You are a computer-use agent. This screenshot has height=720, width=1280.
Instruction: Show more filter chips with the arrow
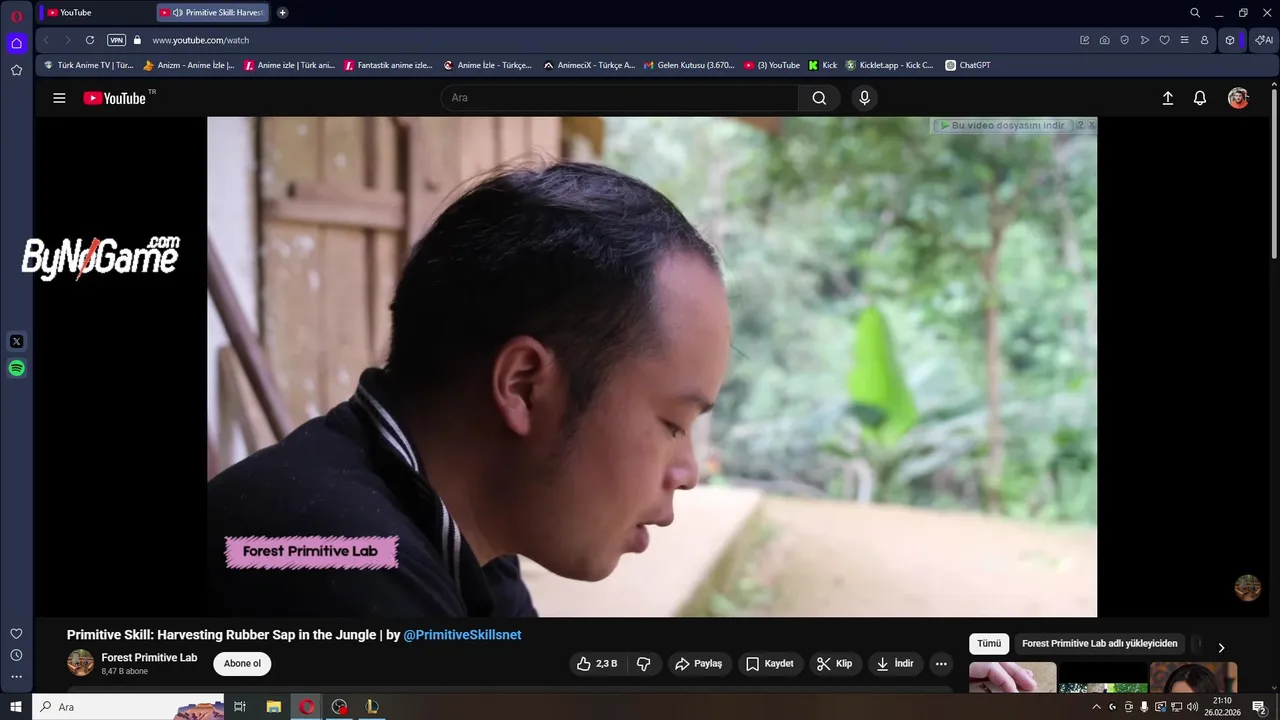point(1221,647)
